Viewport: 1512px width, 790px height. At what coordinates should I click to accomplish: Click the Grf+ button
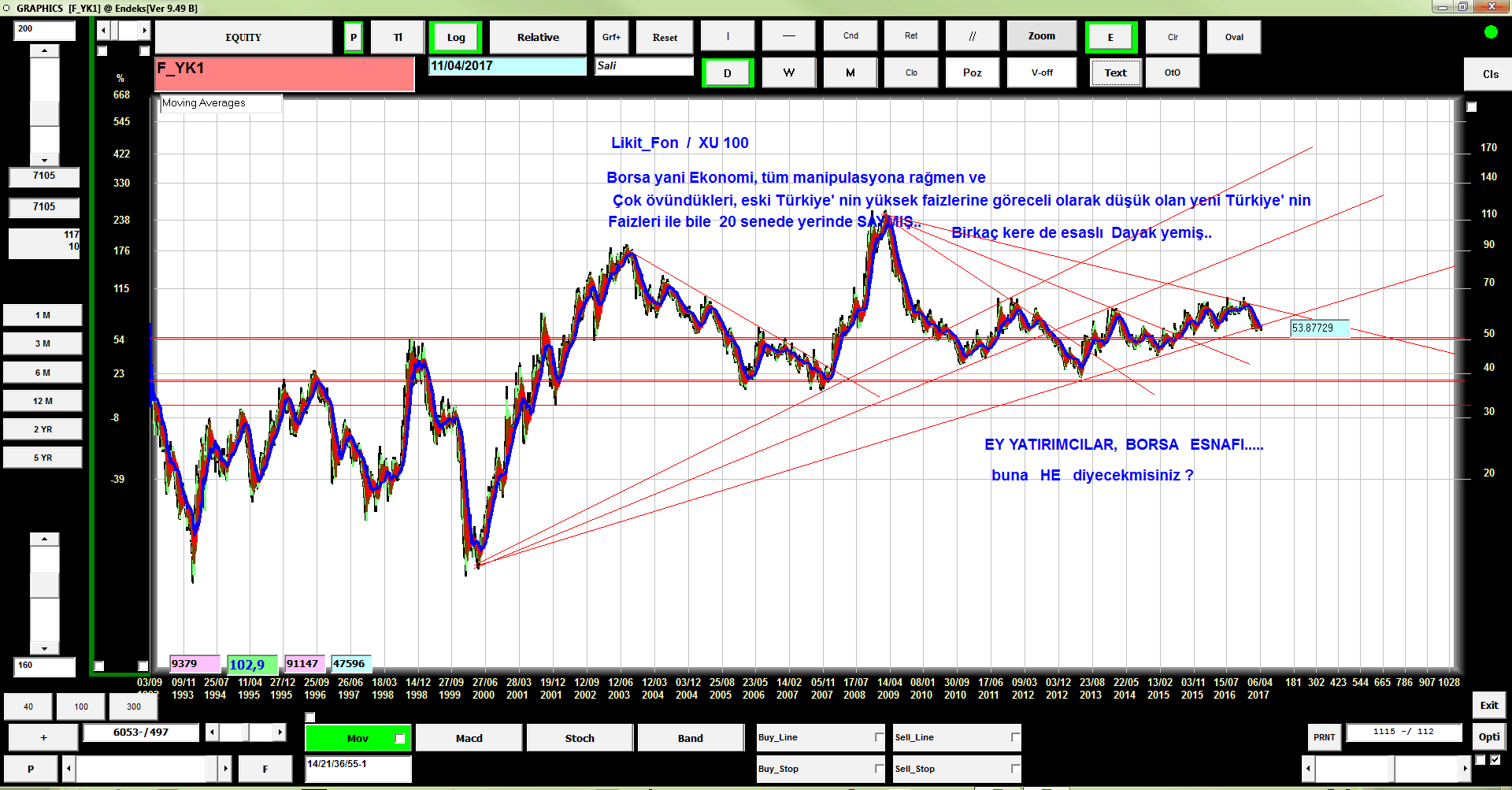coord(611,37)
